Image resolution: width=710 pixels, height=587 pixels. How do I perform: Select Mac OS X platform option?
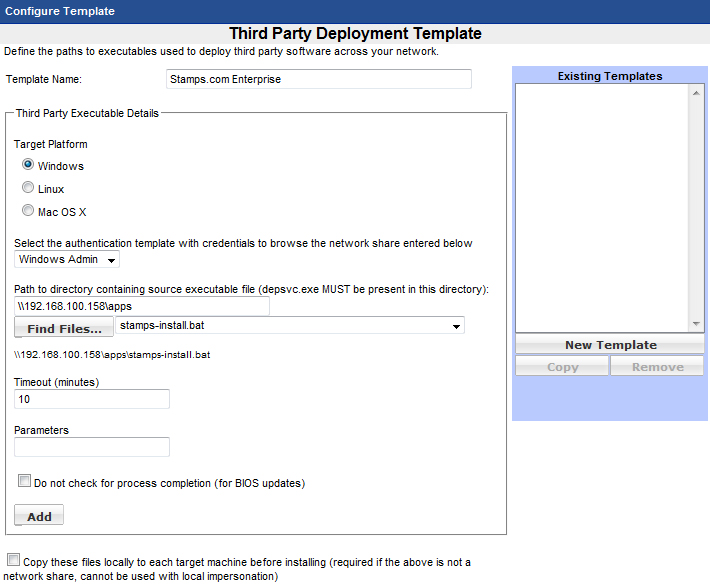point(28,211)
